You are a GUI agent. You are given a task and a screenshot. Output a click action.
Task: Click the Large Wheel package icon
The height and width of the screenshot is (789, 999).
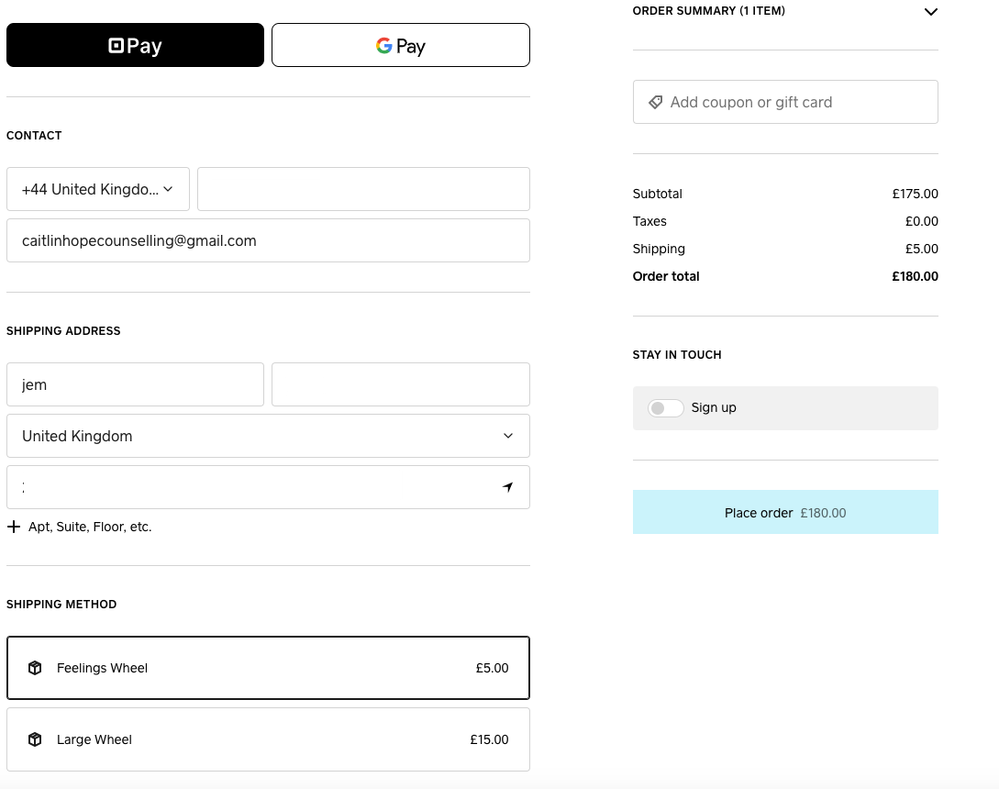(x=35, y=740)
